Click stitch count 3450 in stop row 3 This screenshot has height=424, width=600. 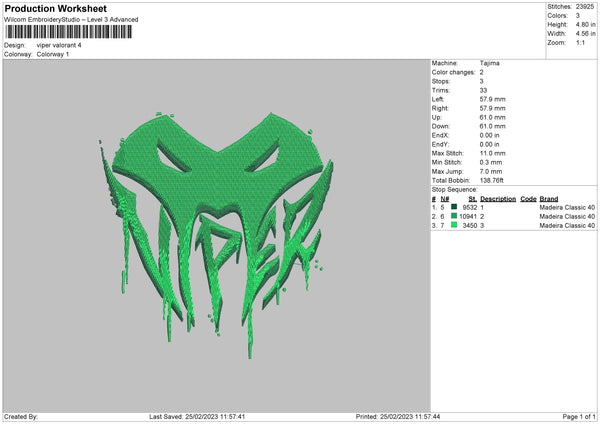pos(470,226)
